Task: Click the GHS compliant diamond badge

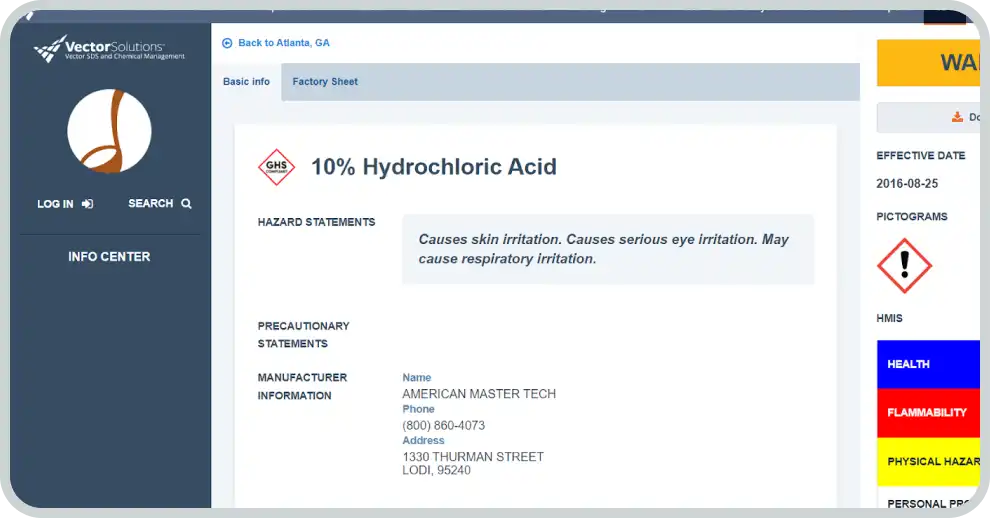Action: pyautogui.click(x=276, y=167)
